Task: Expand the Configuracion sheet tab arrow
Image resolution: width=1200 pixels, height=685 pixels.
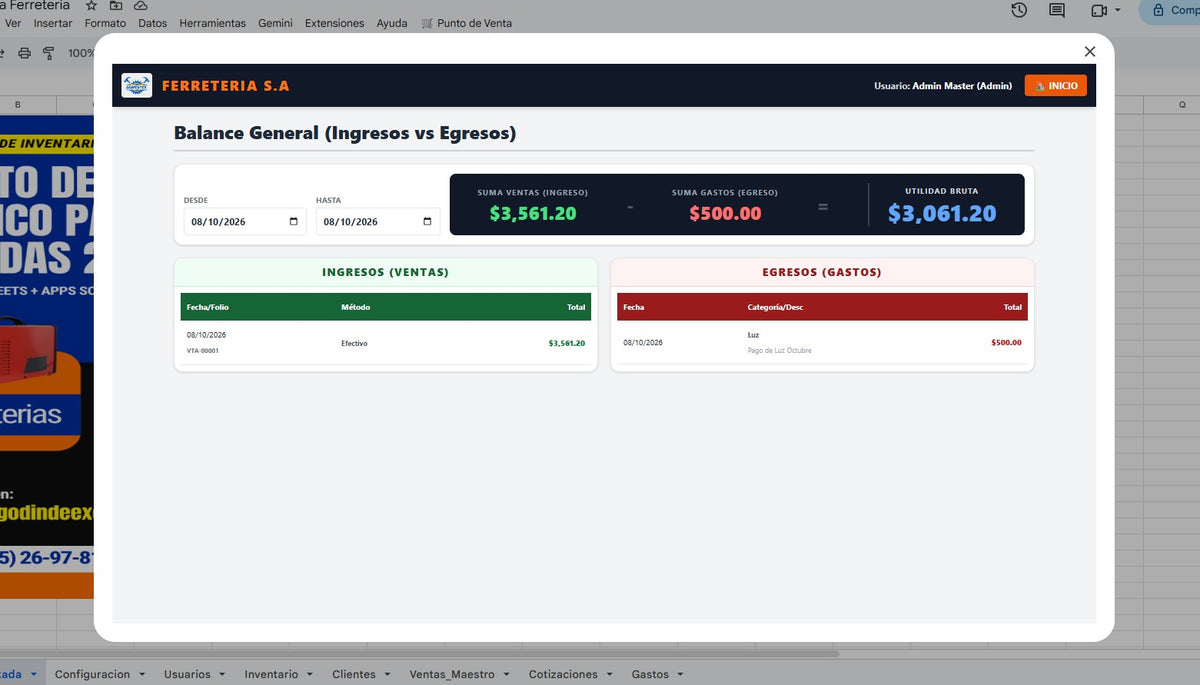Action: tap(142, 675)
